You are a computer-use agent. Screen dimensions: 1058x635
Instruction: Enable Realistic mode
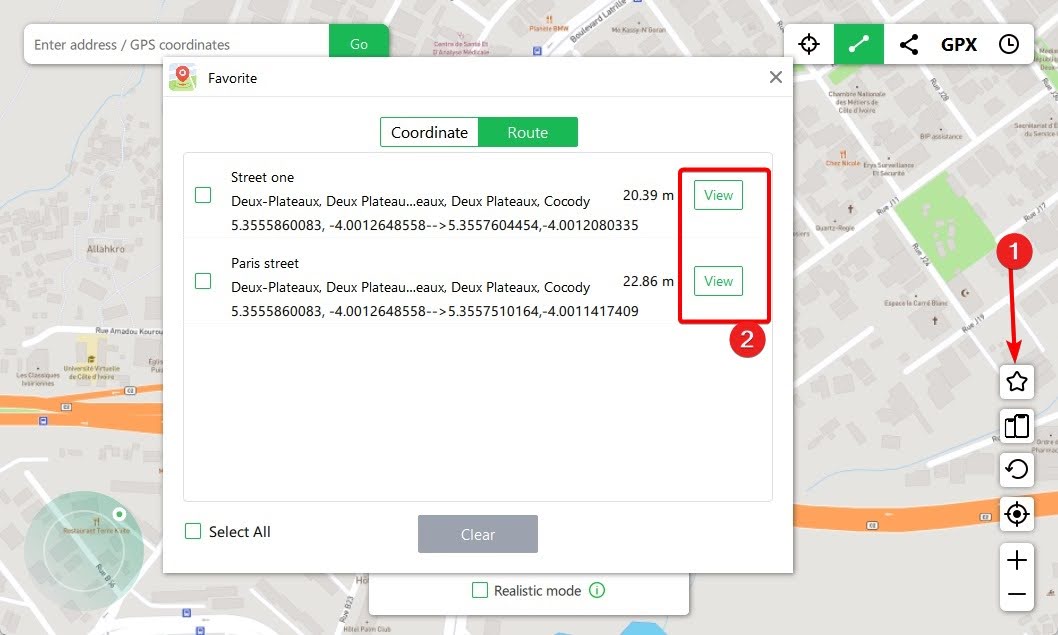click(479, 590)
